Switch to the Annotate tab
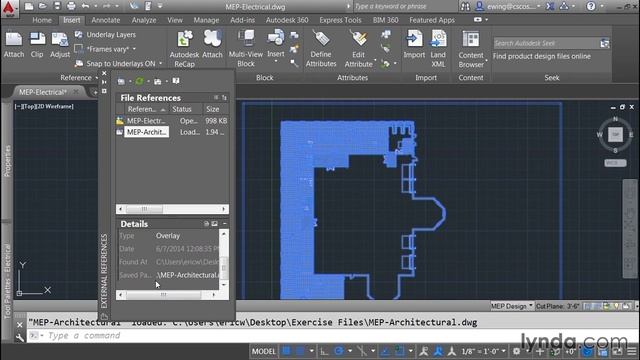 tap(106, 20)
